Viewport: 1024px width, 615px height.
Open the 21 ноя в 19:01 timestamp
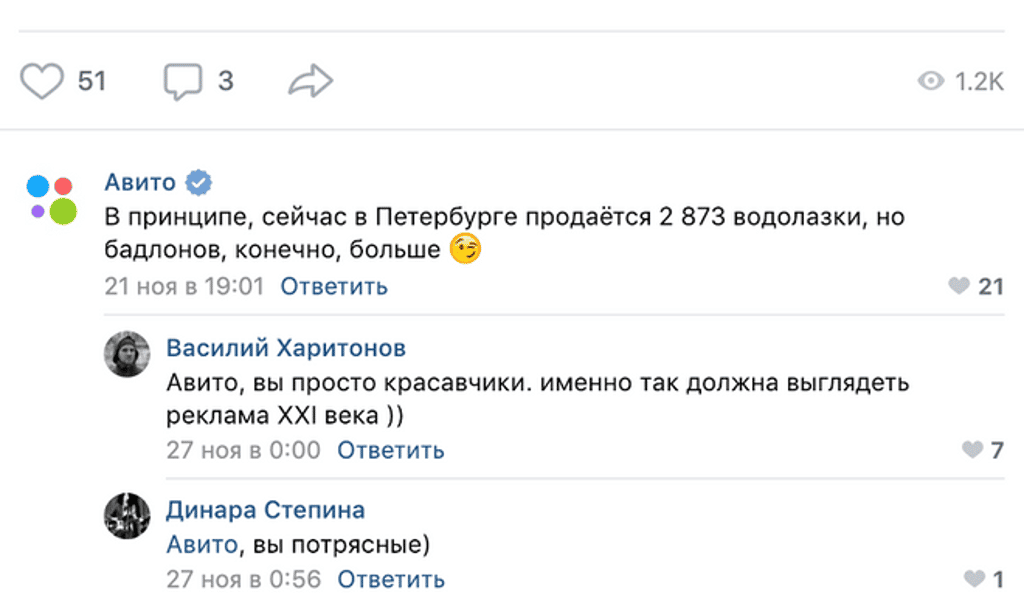tap(184, 287)
